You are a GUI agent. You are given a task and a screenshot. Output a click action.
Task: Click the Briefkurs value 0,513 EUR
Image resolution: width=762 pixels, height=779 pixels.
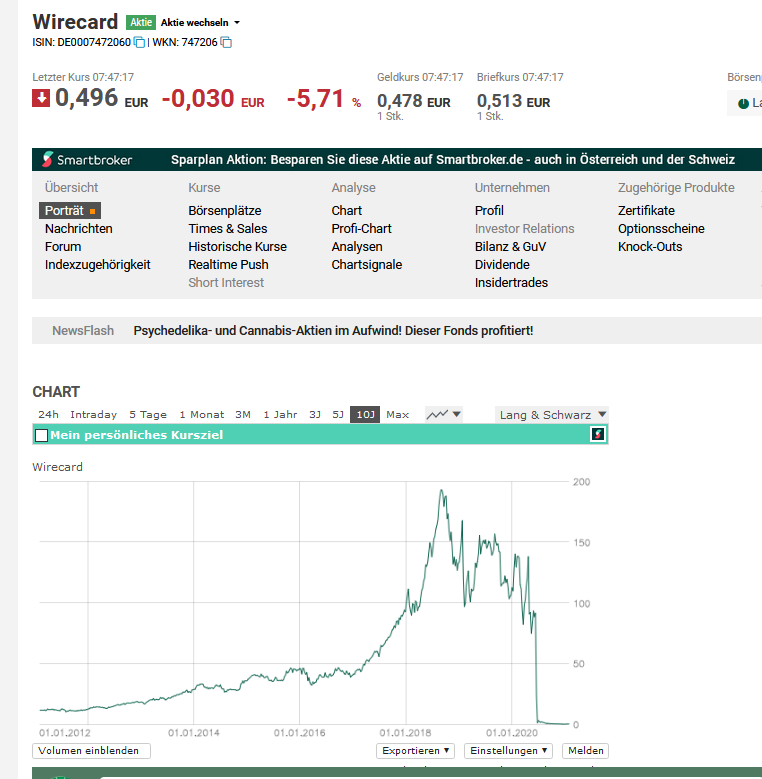tap(513, 101)
